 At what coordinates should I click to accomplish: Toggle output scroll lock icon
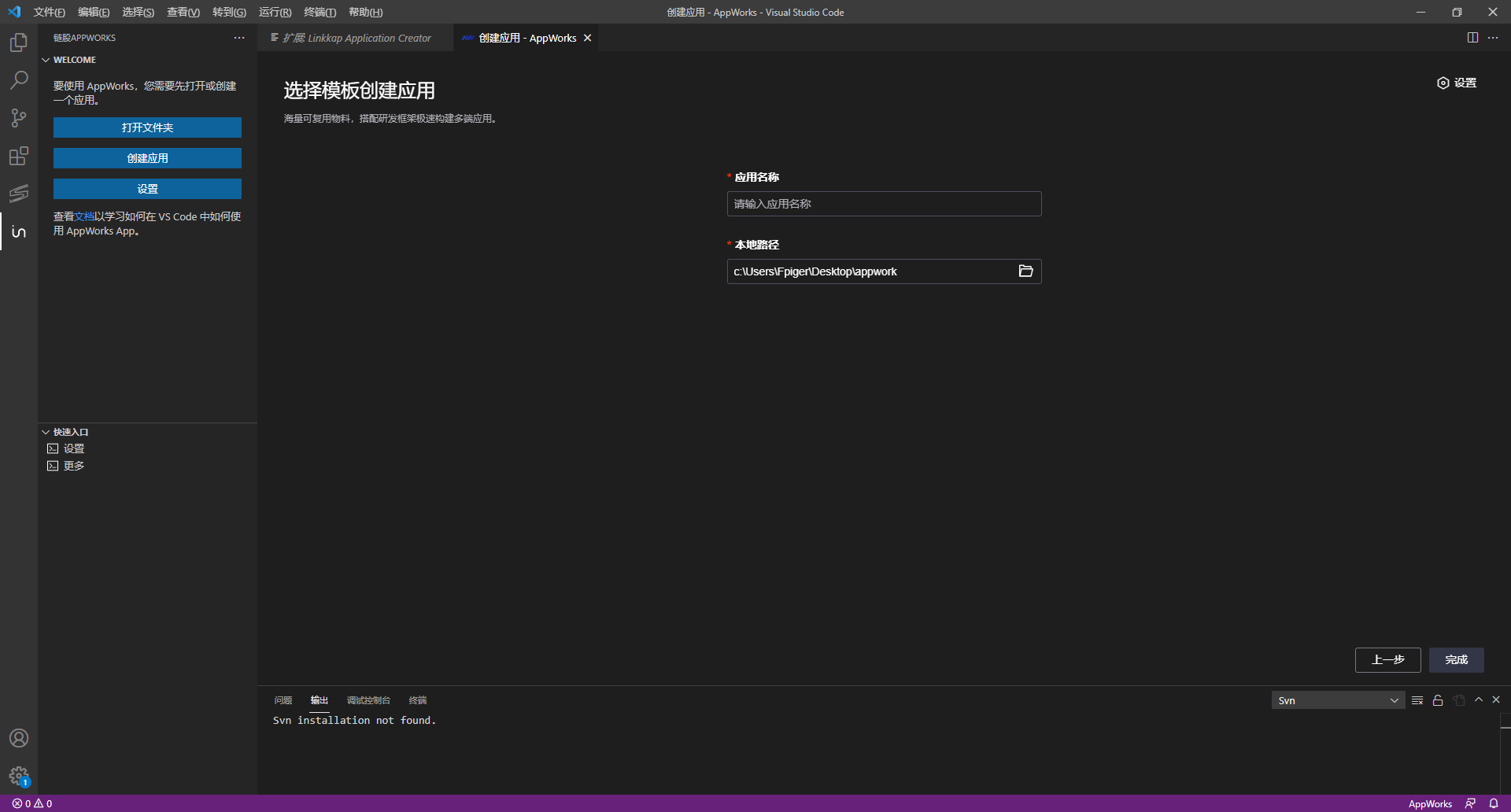click(x=1438, y=700)
